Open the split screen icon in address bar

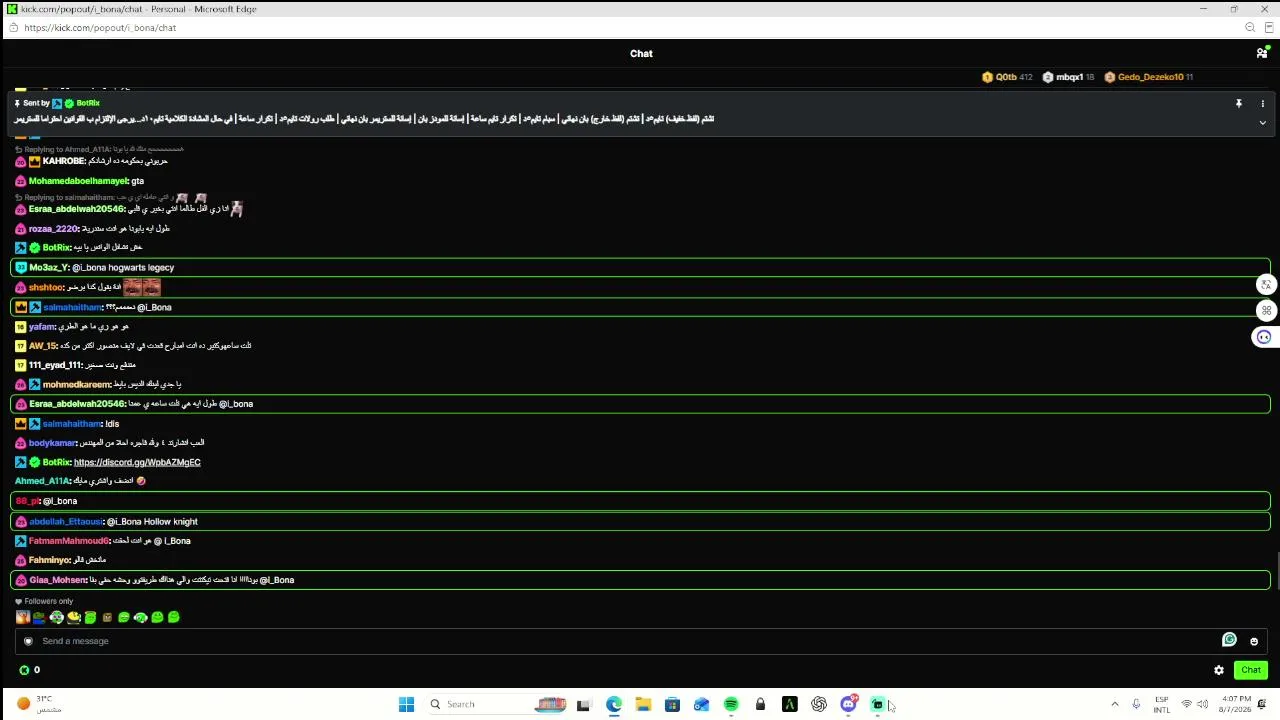1270,28
